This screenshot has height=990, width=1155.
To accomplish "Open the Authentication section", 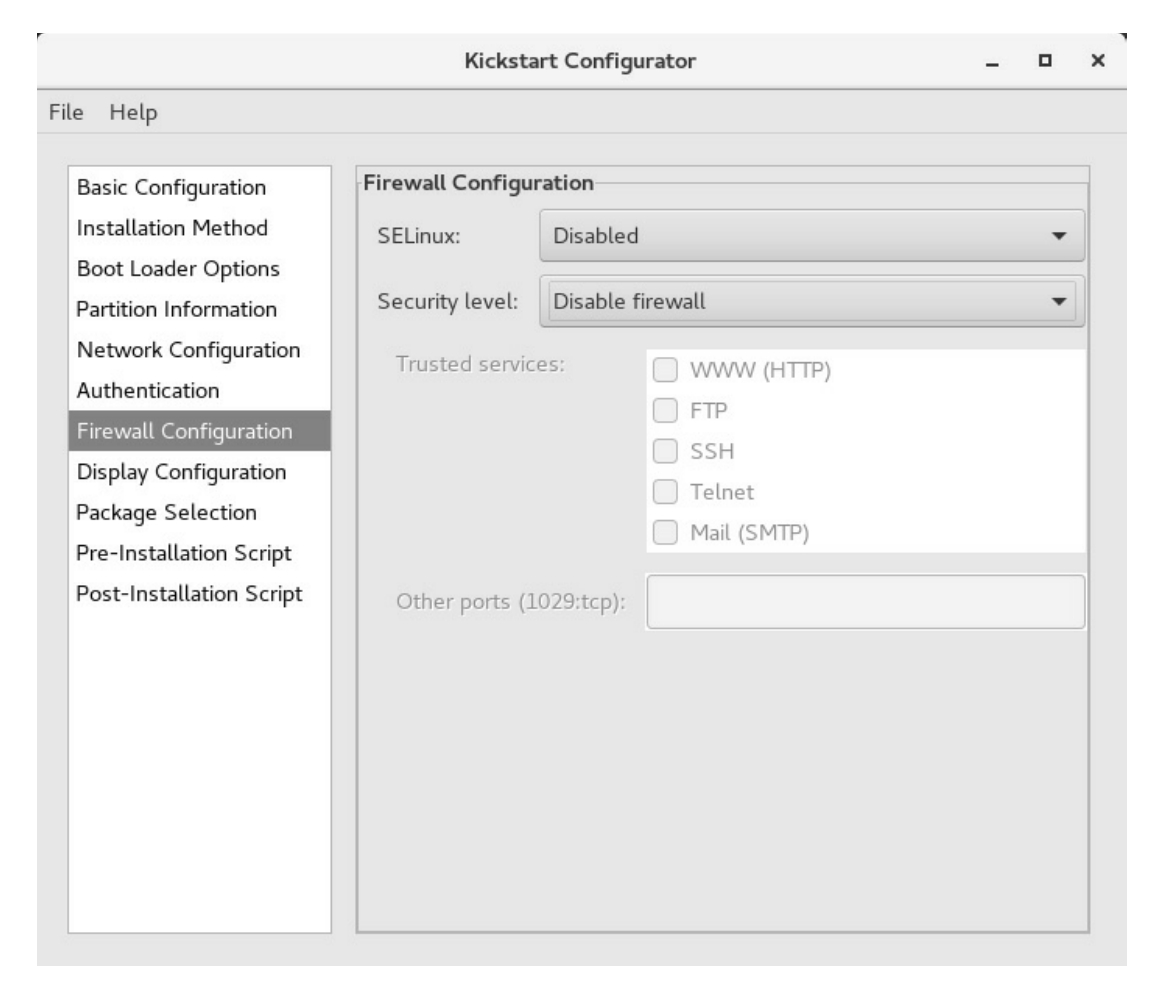I will click(148, 390).
